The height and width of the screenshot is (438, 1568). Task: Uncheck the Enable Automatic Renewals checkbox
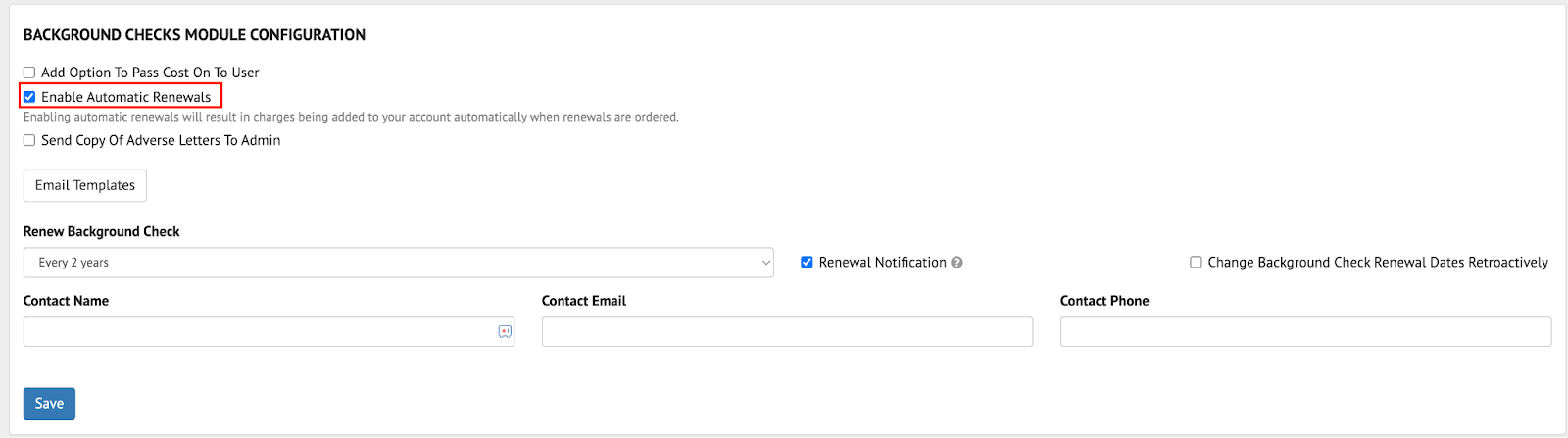click(29, 97)
